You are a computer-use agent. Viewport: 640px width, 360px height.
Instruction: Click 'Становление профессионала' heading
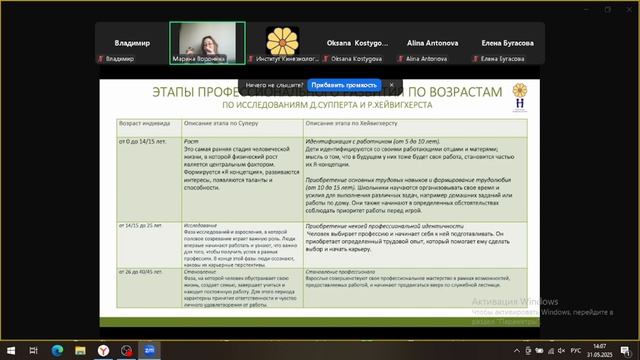[340, 271]
